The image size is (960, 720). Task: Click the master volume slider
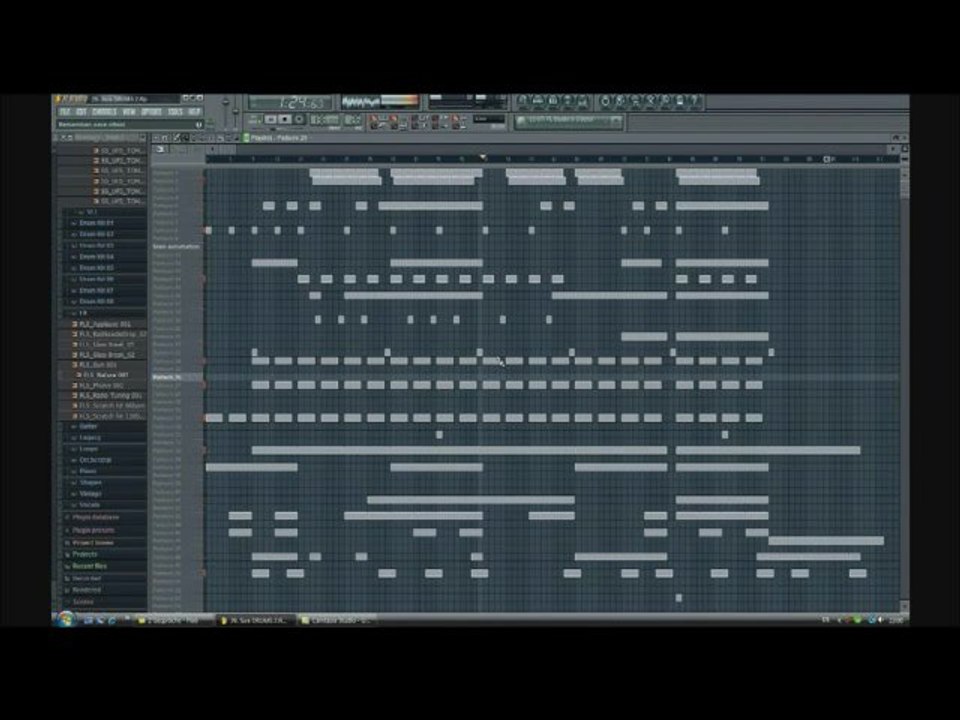pyautogui.click(x=225, y=110)
